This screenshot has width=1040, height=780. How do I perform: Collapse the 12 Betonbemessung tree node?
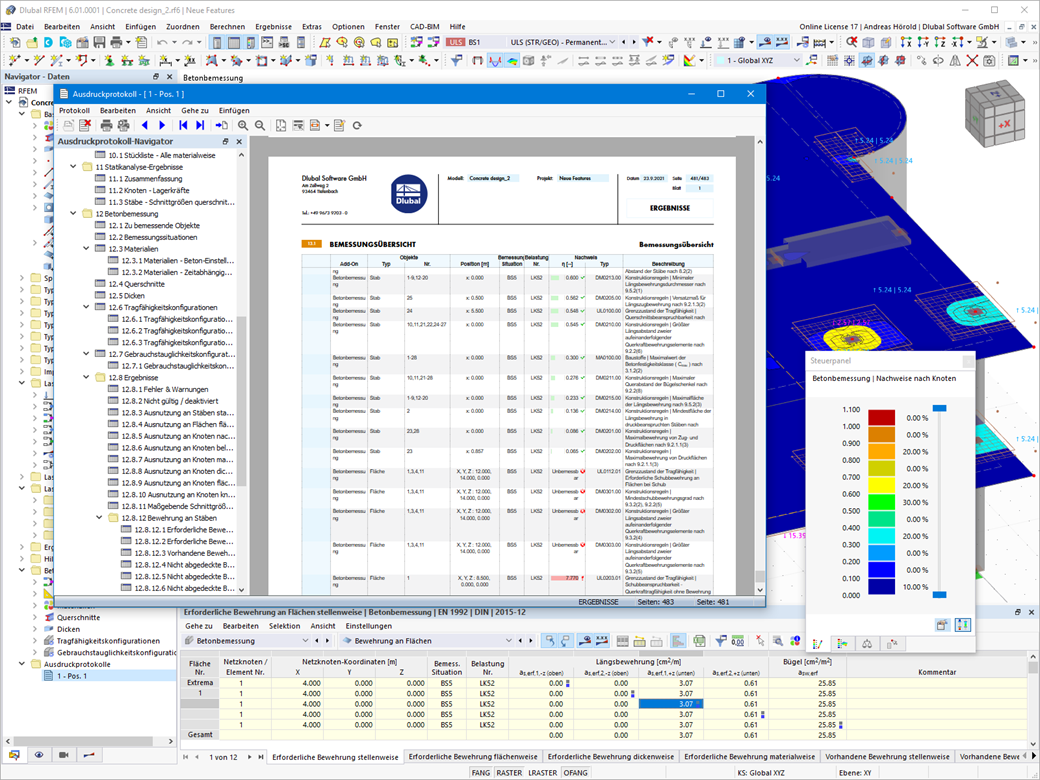(74, 214)
